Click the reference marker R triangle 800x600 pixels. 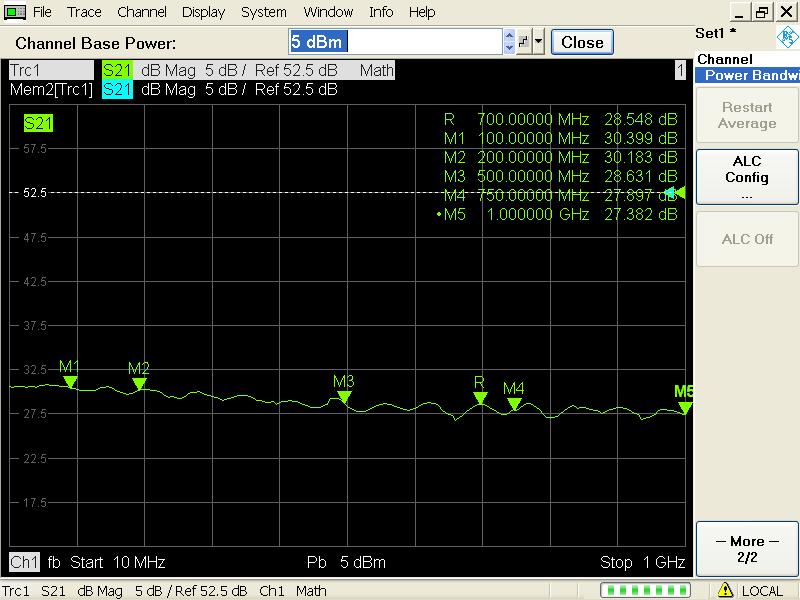pyautogui.click(x=480, y=398)
